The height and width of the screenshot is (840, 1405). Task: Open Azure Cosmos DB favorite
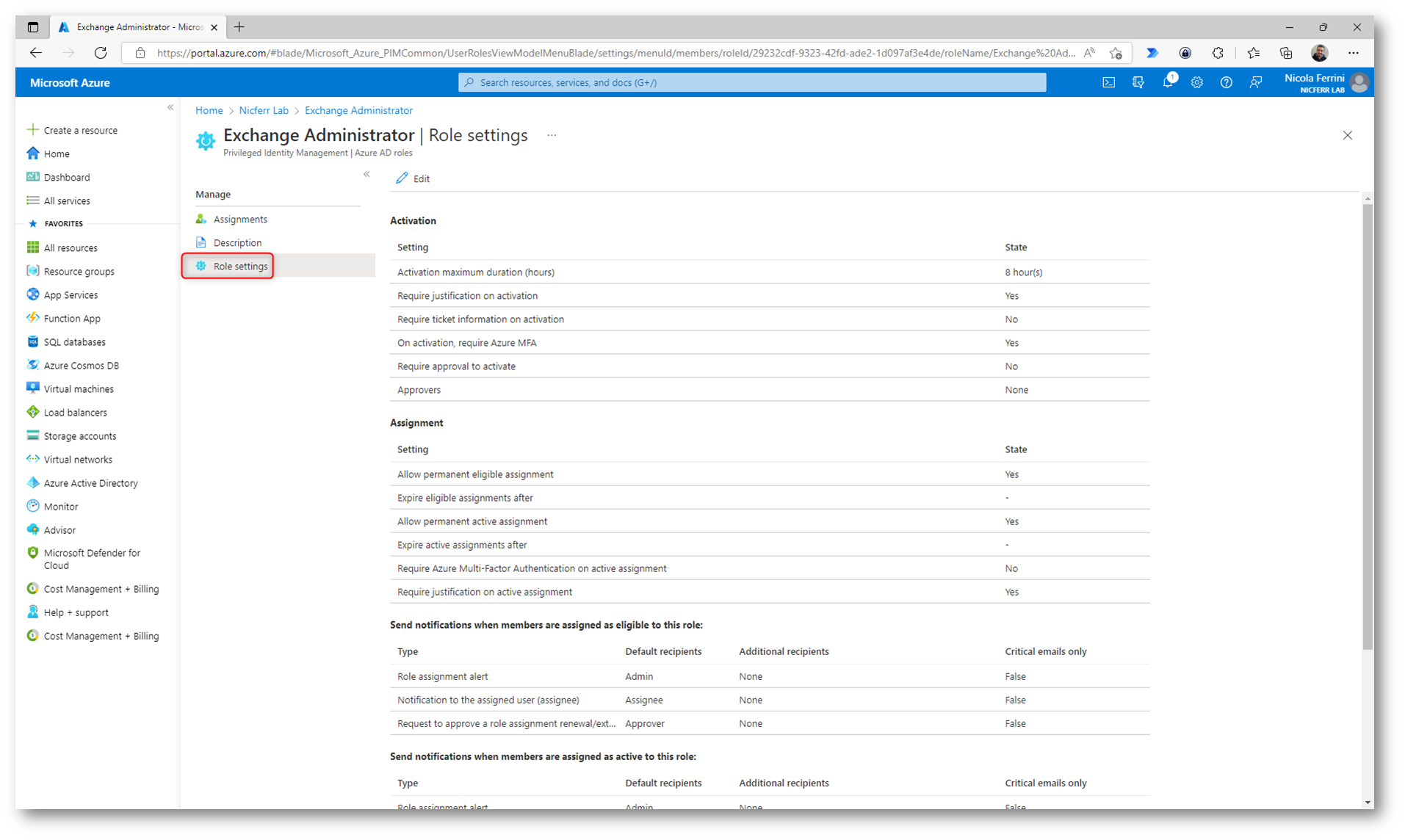click(x=81, y=365)
